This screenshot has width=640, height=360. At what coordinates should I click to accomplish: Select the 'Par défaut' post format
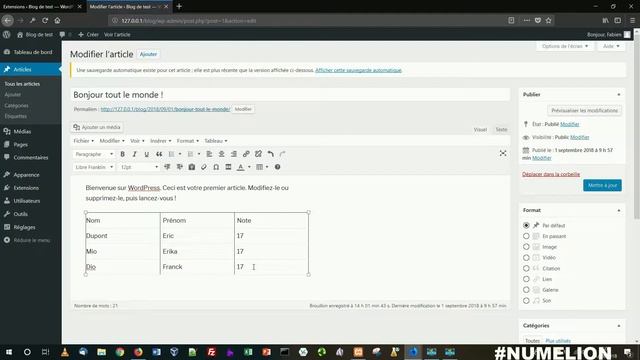click(x=526, y=225)
